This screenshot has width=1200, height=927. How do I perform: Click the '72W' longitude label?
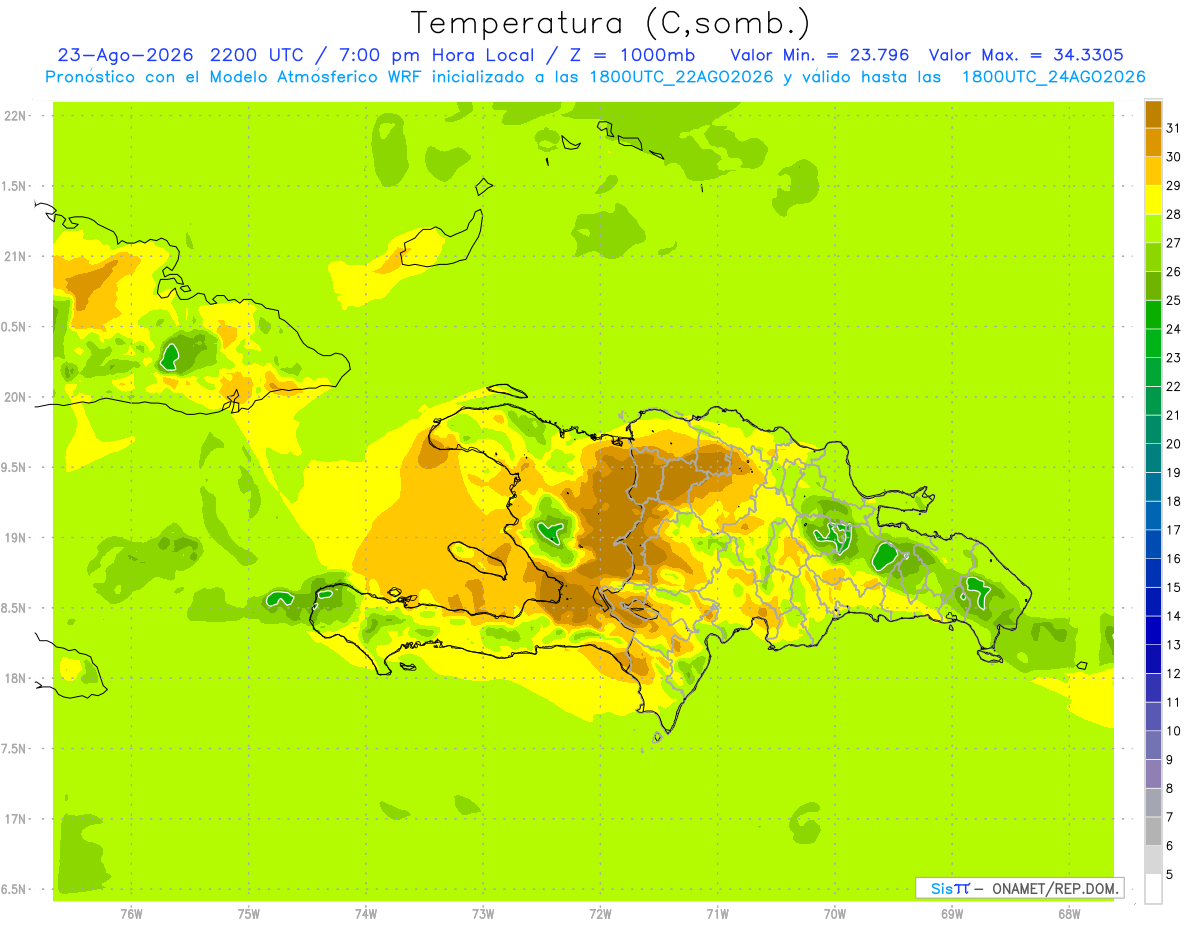coord(600,914)
